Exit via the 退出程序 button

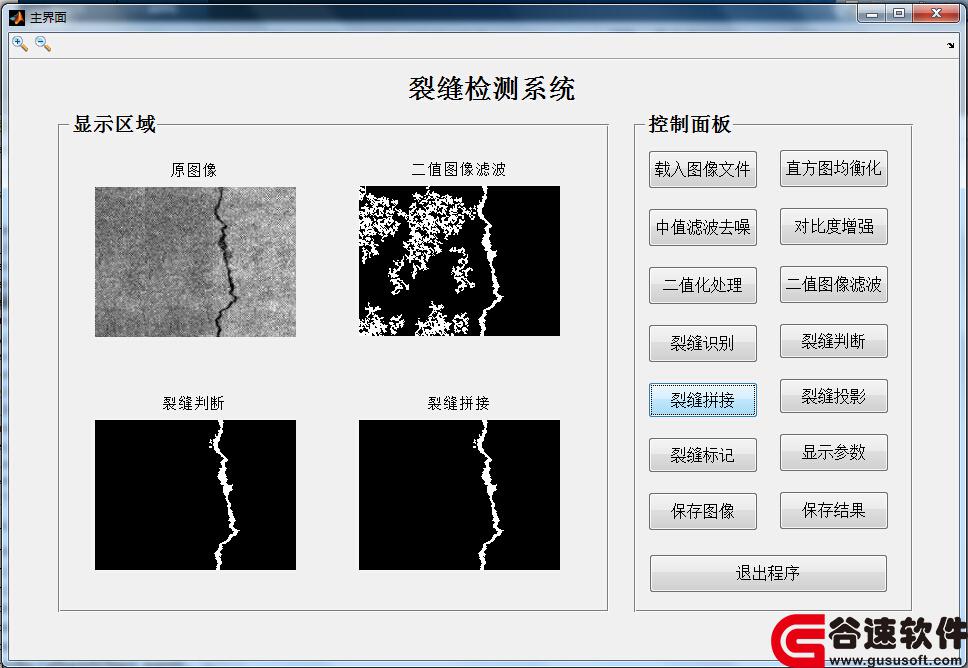[768, 573]
